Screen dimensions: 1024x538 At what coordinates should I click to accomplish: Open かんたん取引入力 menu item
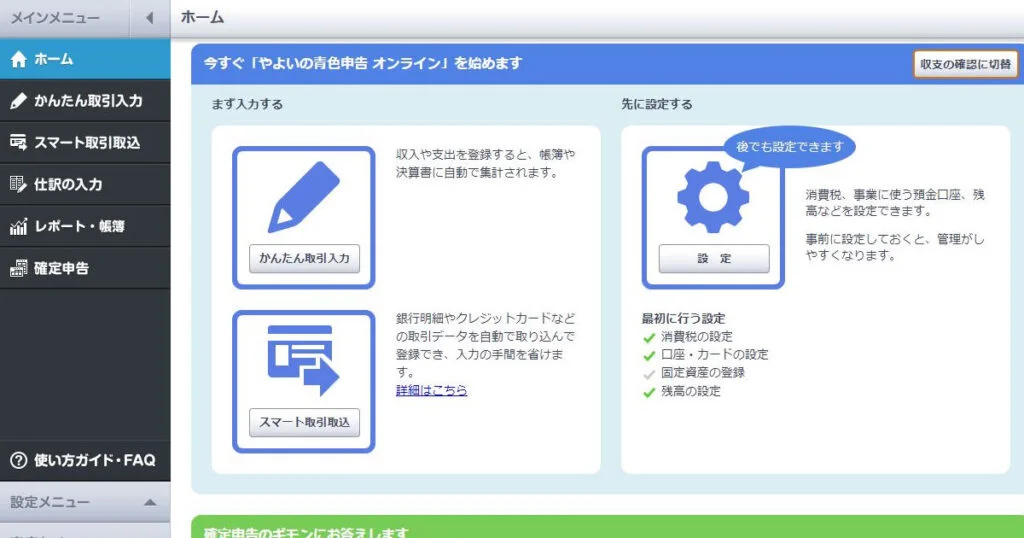coord(85,101)
